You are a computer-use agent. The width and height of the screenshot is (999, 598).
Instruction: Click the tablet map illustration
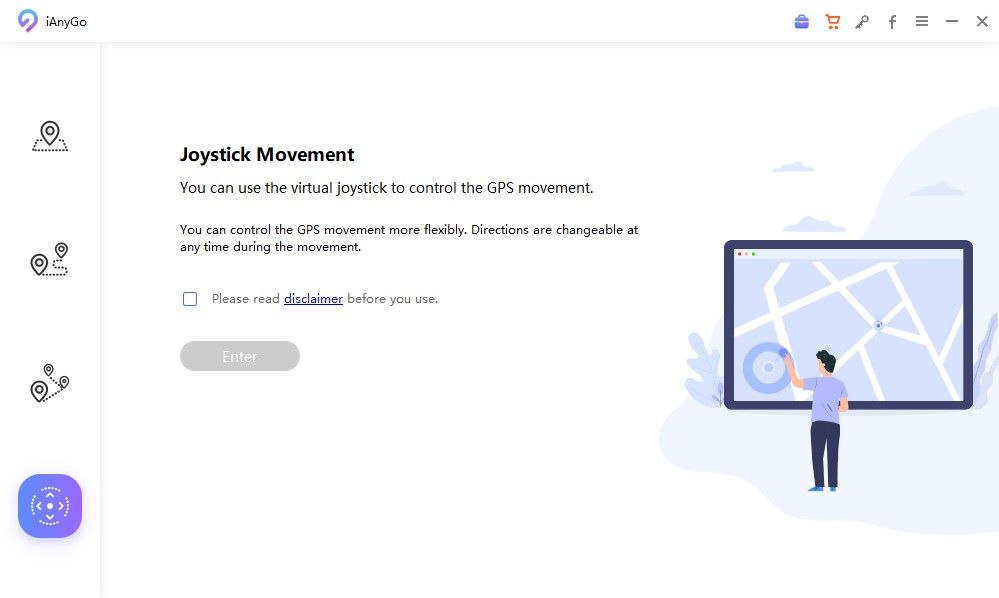click(850, 322)
